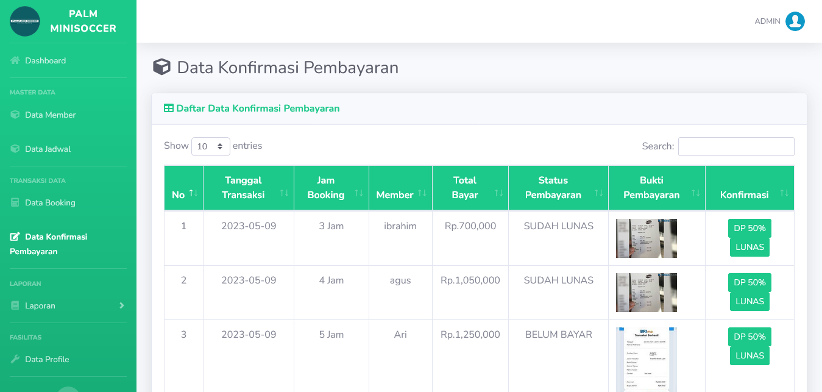
Task: Click the book icon beside Laporan
Action: coord(15,306)
